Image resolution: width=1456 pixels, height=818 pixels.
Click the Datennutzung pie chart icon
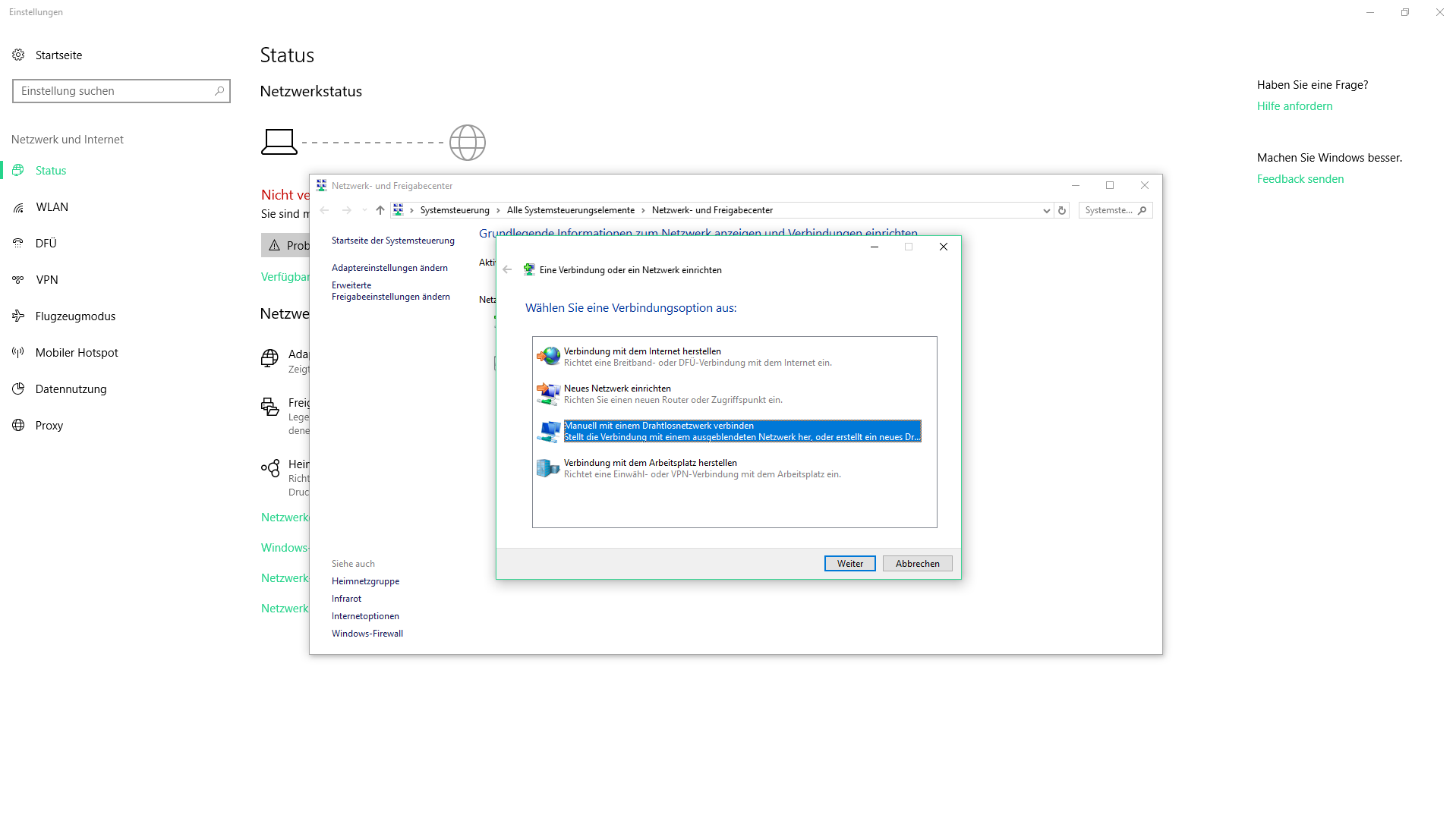[x=18, y=389]
